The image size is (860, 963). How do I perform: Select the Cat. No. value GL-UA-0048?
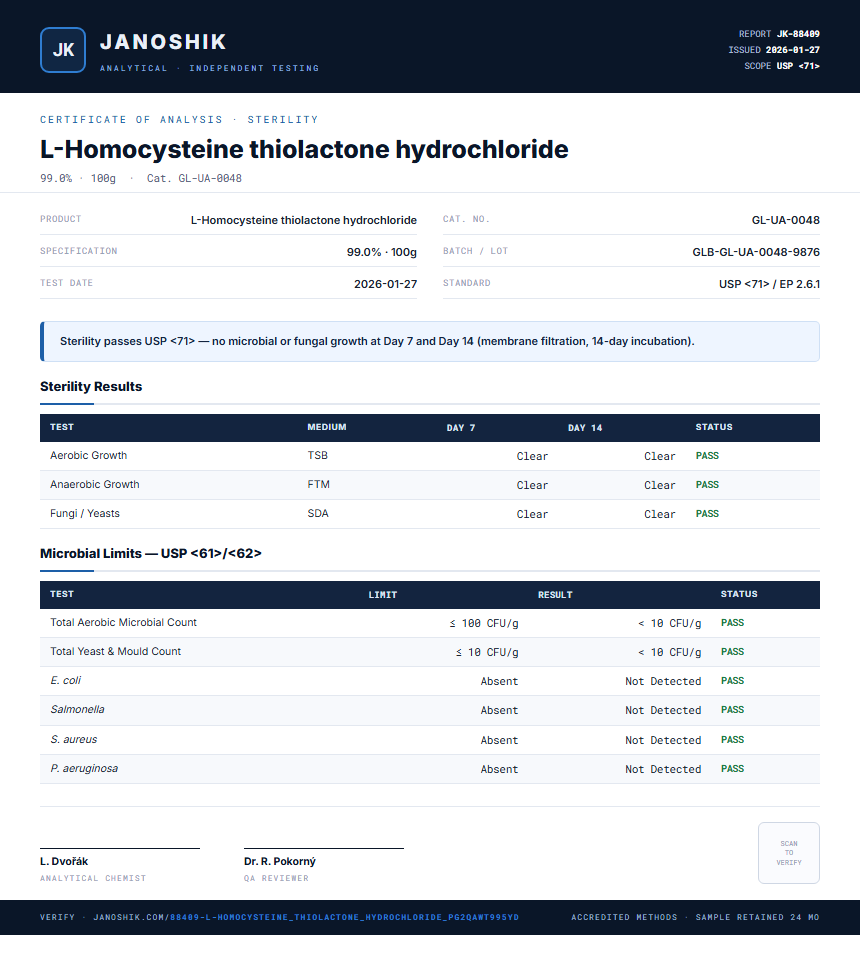pyautogui.click(x=786, y=220)
